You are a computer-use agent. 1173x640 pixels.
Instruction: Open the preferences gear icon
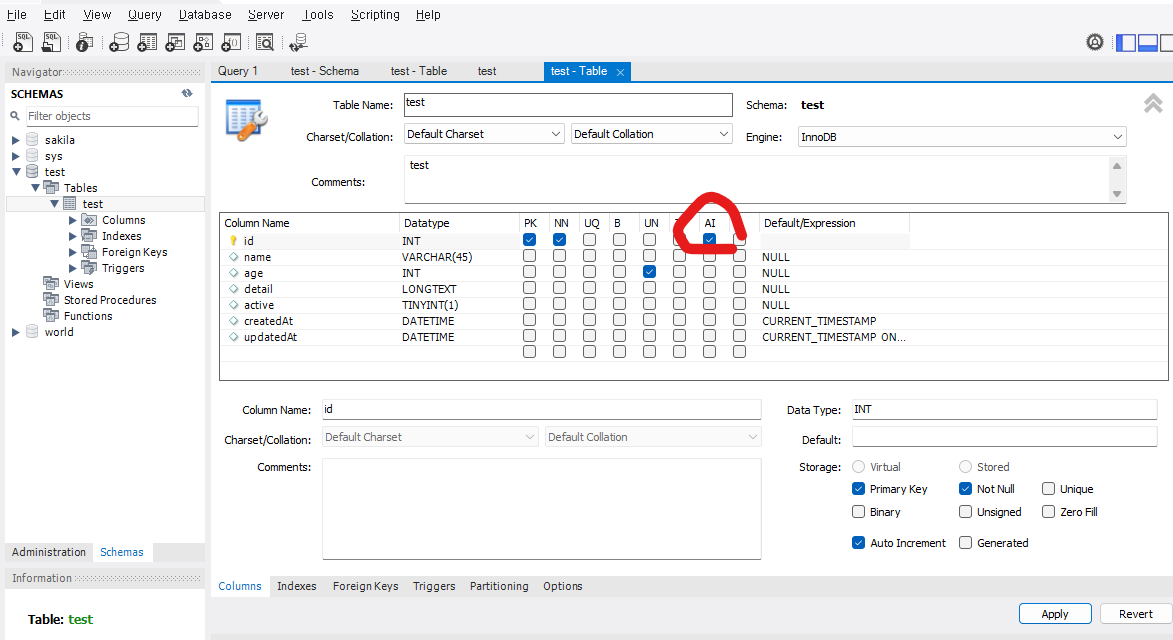pos(1094,42)
